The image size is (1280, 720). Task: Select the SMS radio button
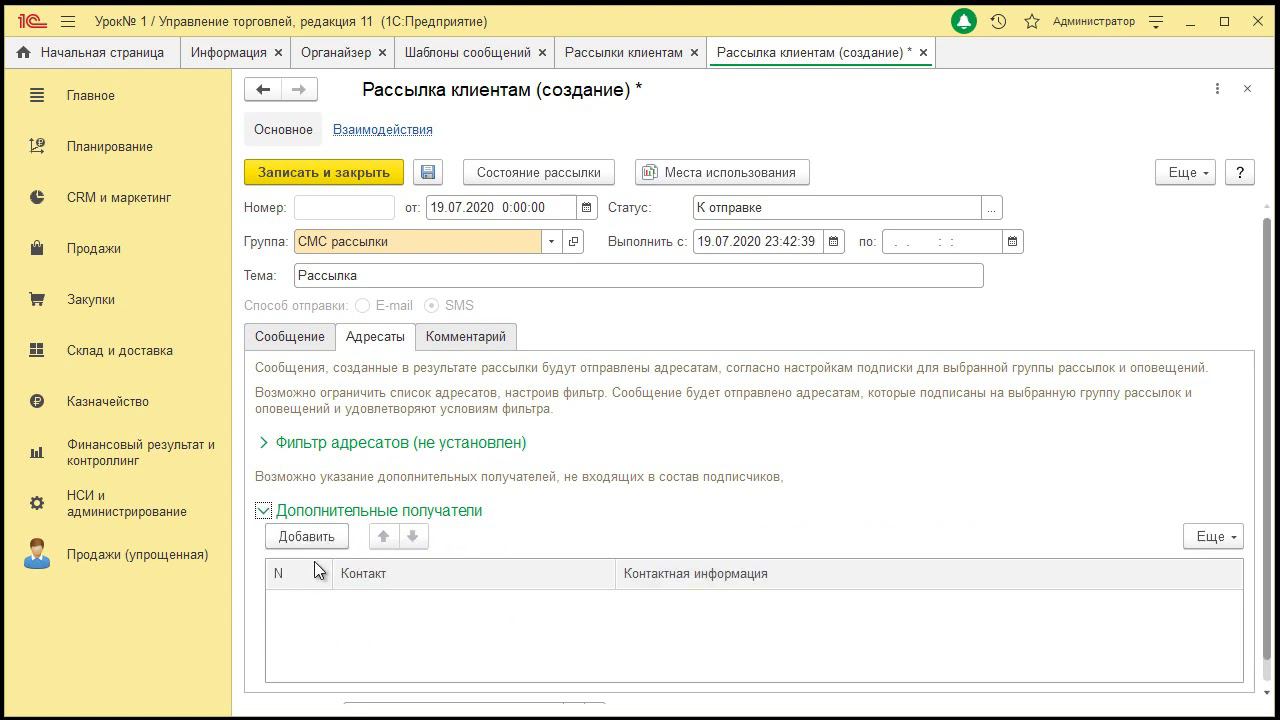pos(432,306)
